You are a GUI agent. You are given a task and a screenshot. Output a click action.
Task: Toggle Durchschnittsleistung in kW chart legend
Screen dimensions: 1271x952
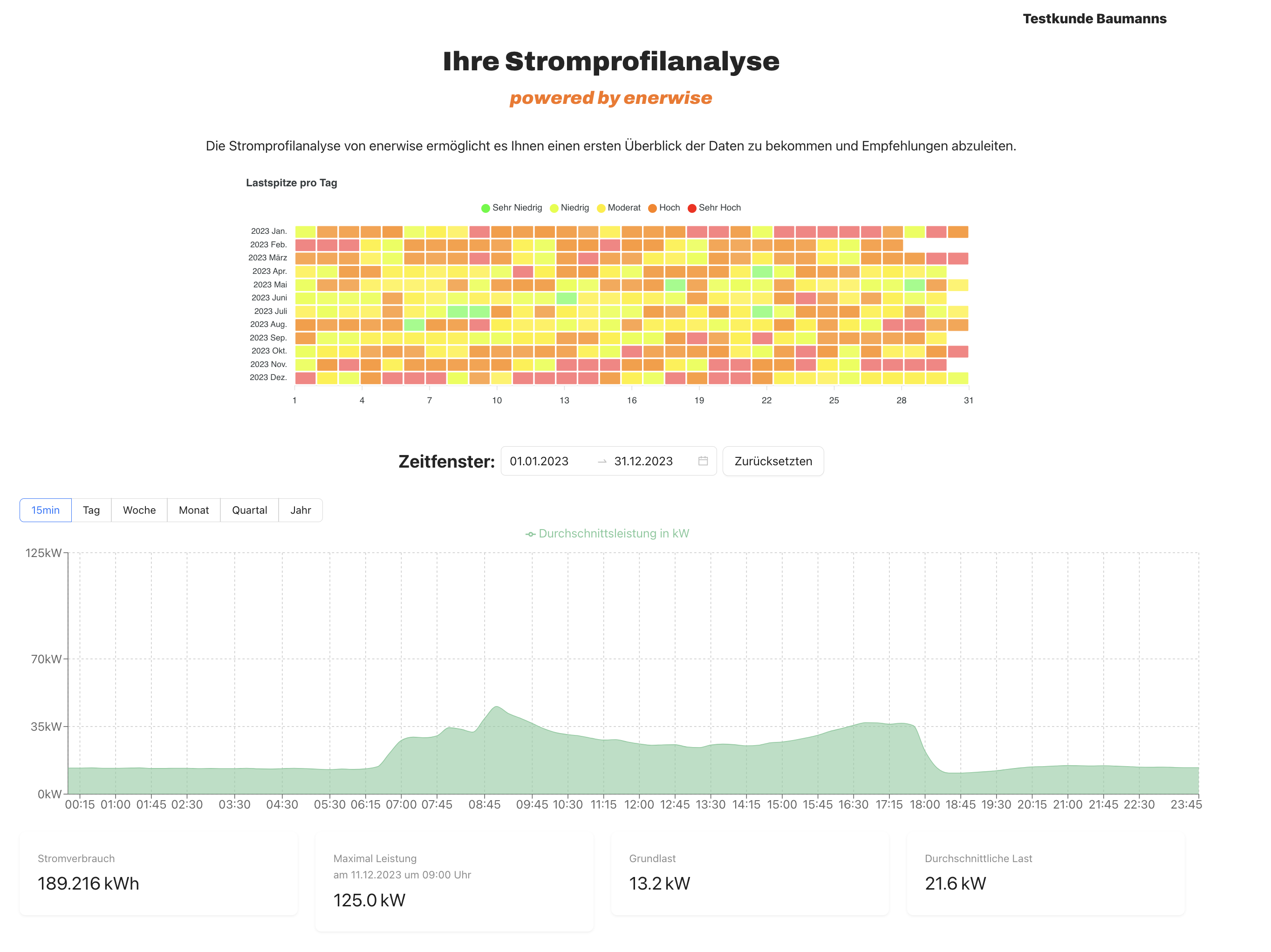[608, 533]
